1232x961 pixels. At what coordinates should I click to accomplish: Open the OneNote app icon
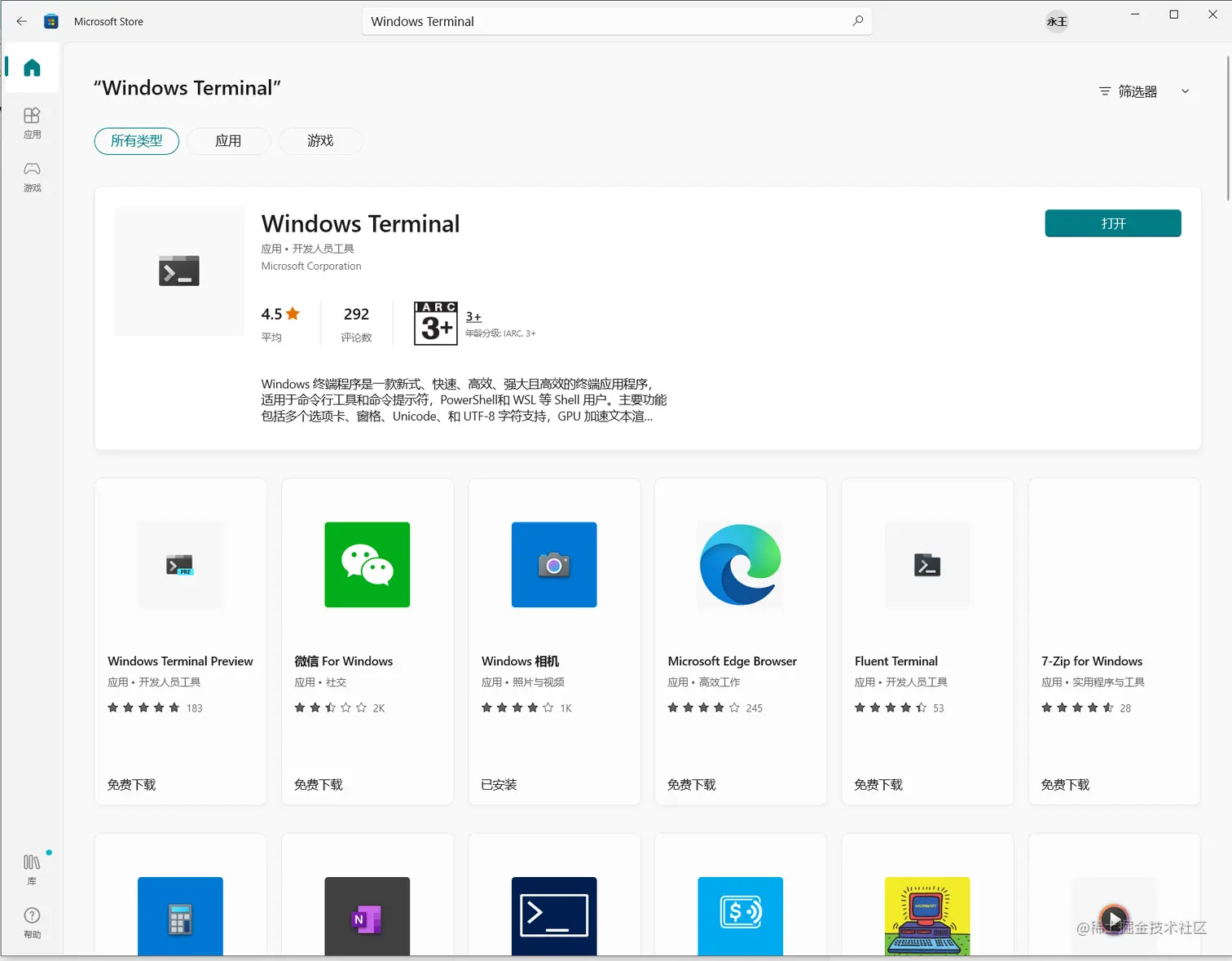tap(367, 916)
